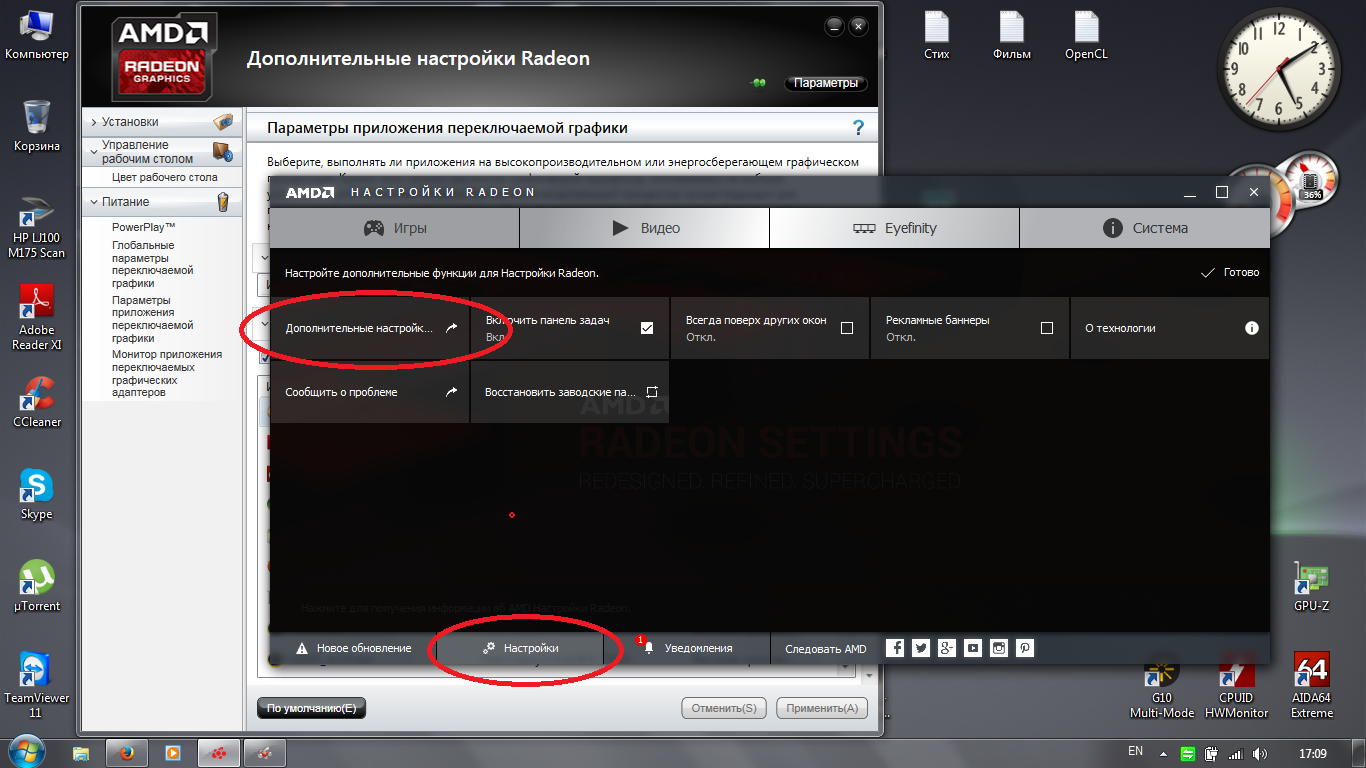Click По умолчанию(E) button
Image resolution: width=1366 pixels, height=768 pixels.
[x=312, y=708]
